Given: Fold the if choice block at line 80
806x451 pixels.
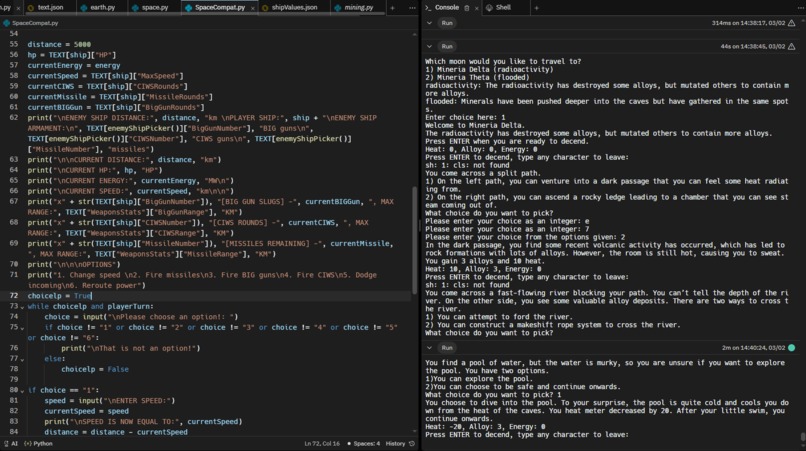Looking at the screenshot, I should click(22, 390).
